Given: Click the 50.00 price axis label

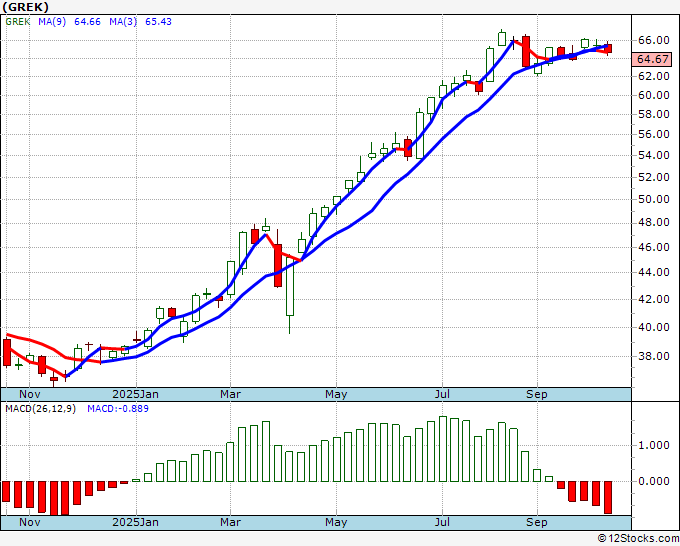Looking at the screenshot, I should tap(654, 199).
